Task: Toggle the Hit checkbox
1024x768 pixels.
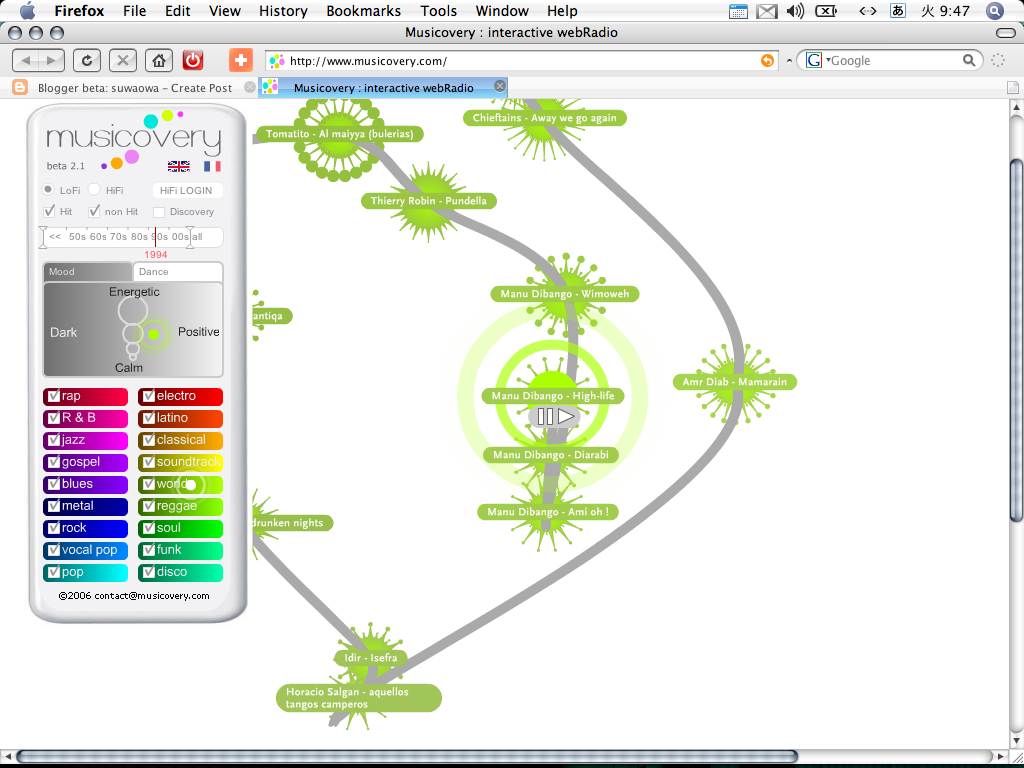Action: [49, 212]
